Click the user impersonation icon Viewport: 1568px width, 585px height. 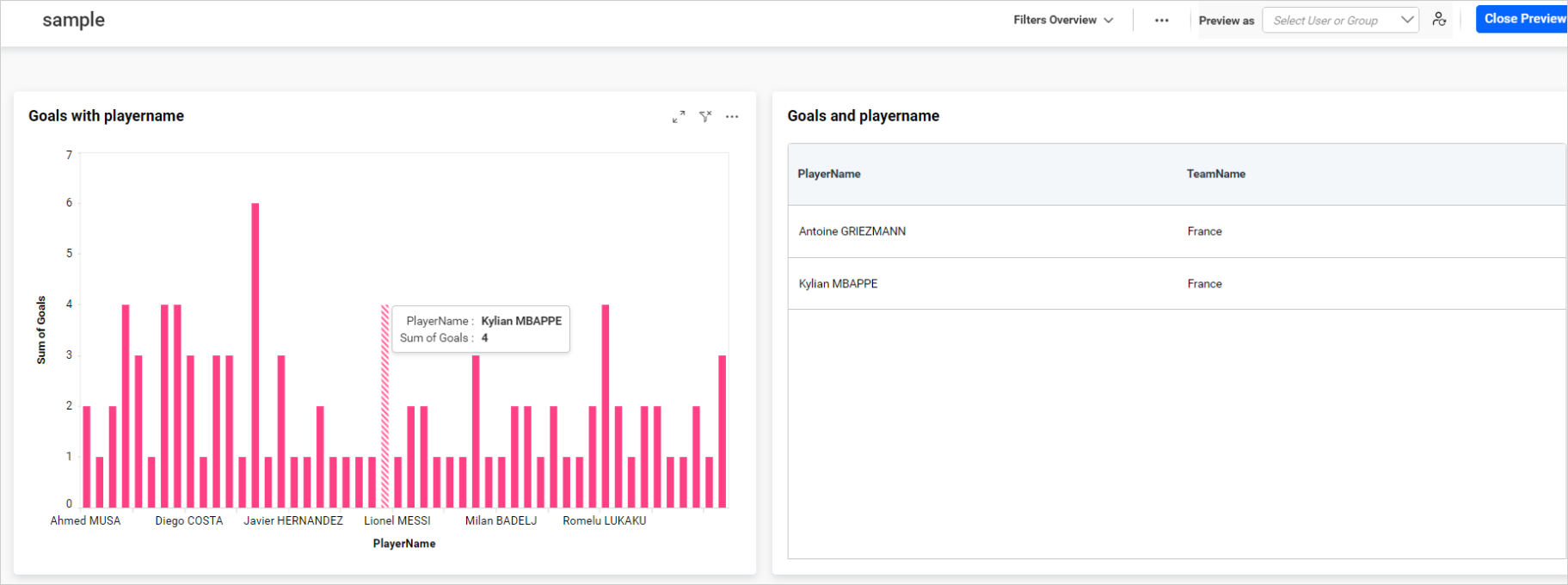pyautogui.click(x=1439, y=20)
